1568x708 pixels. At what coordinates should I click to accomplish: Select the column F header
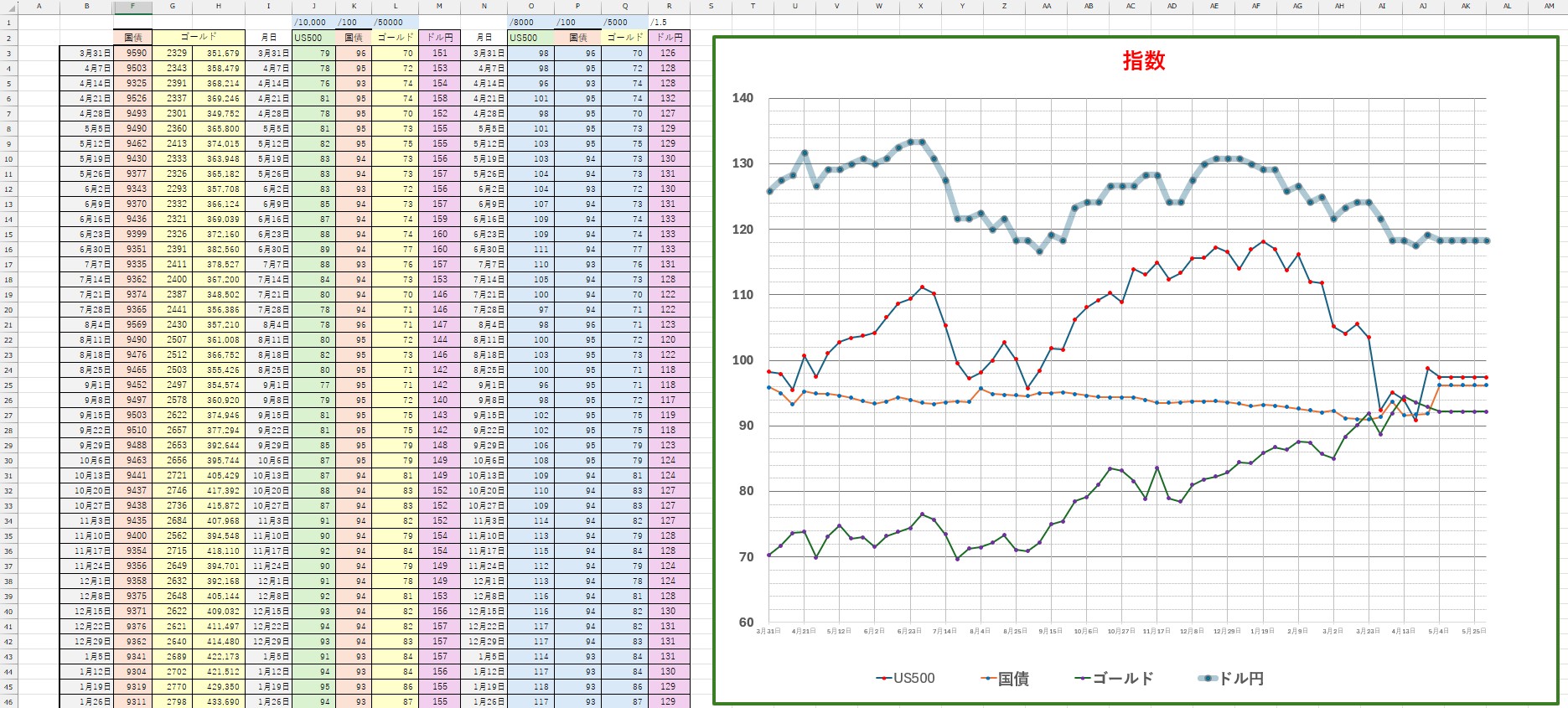(x=132, y=7)
